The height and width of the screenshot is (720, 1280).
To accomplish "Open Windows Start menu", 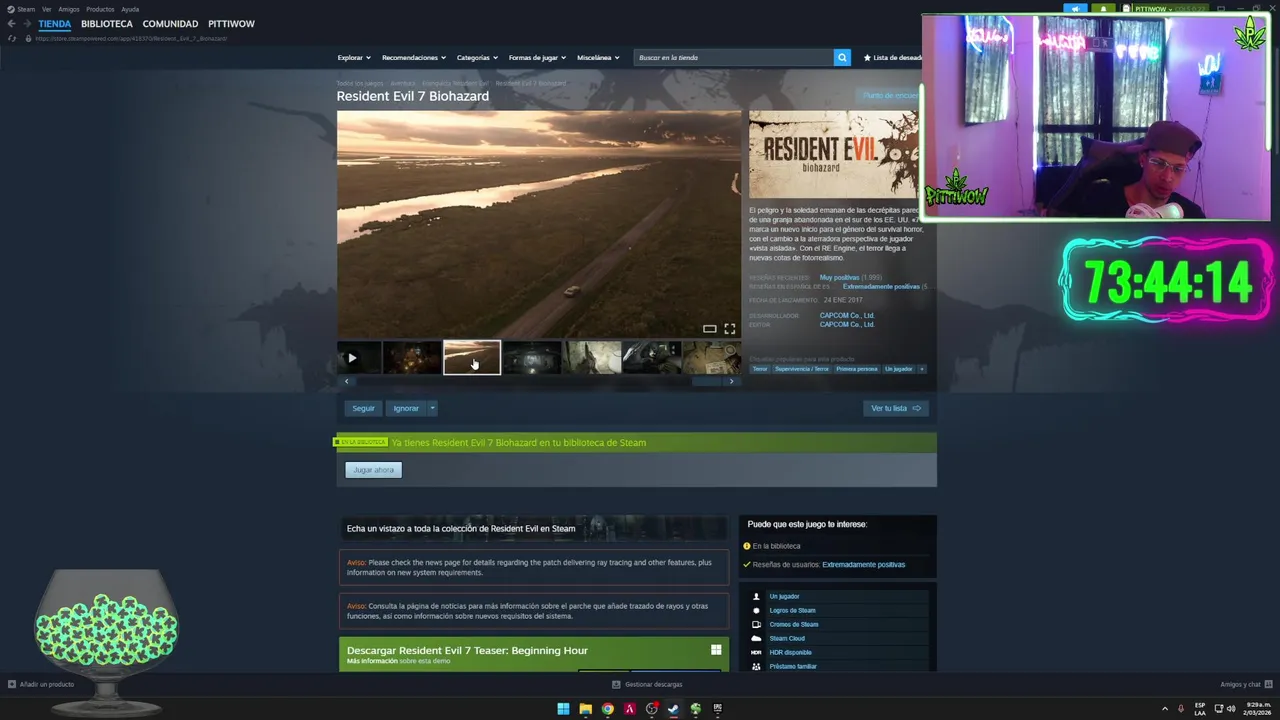I will coord(563,709).
